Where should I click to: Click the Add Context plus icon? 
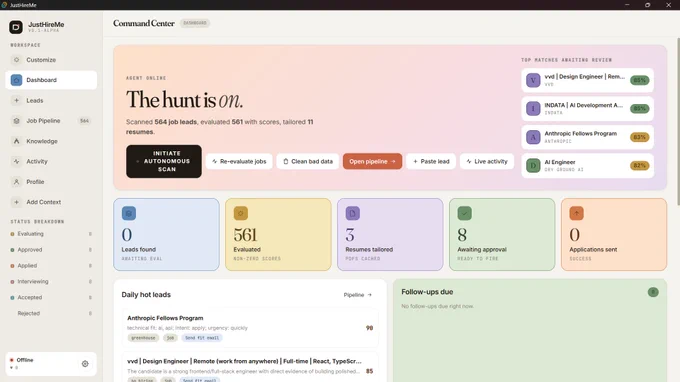click(16, 202)
